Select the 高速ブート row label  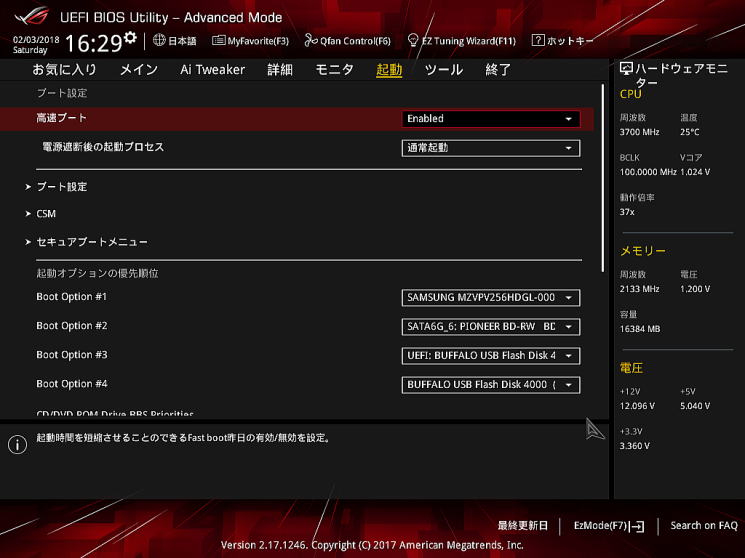[61, 117]
